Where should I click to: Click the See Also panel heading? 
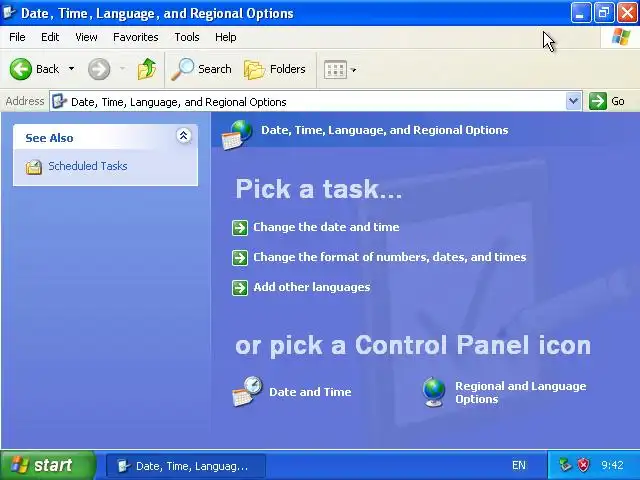(x=49, y=138)
